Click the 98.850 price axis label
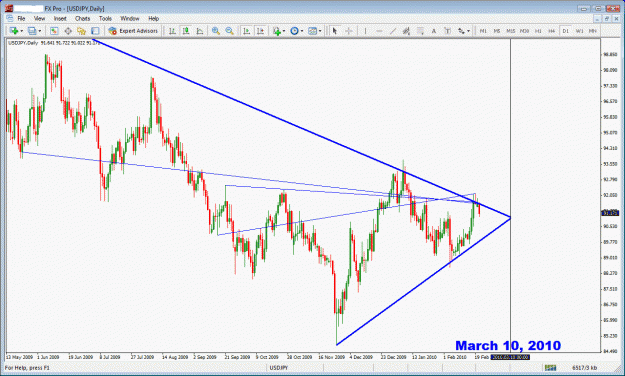Screen dimensions: 625x376 click(x=610, y=55)
